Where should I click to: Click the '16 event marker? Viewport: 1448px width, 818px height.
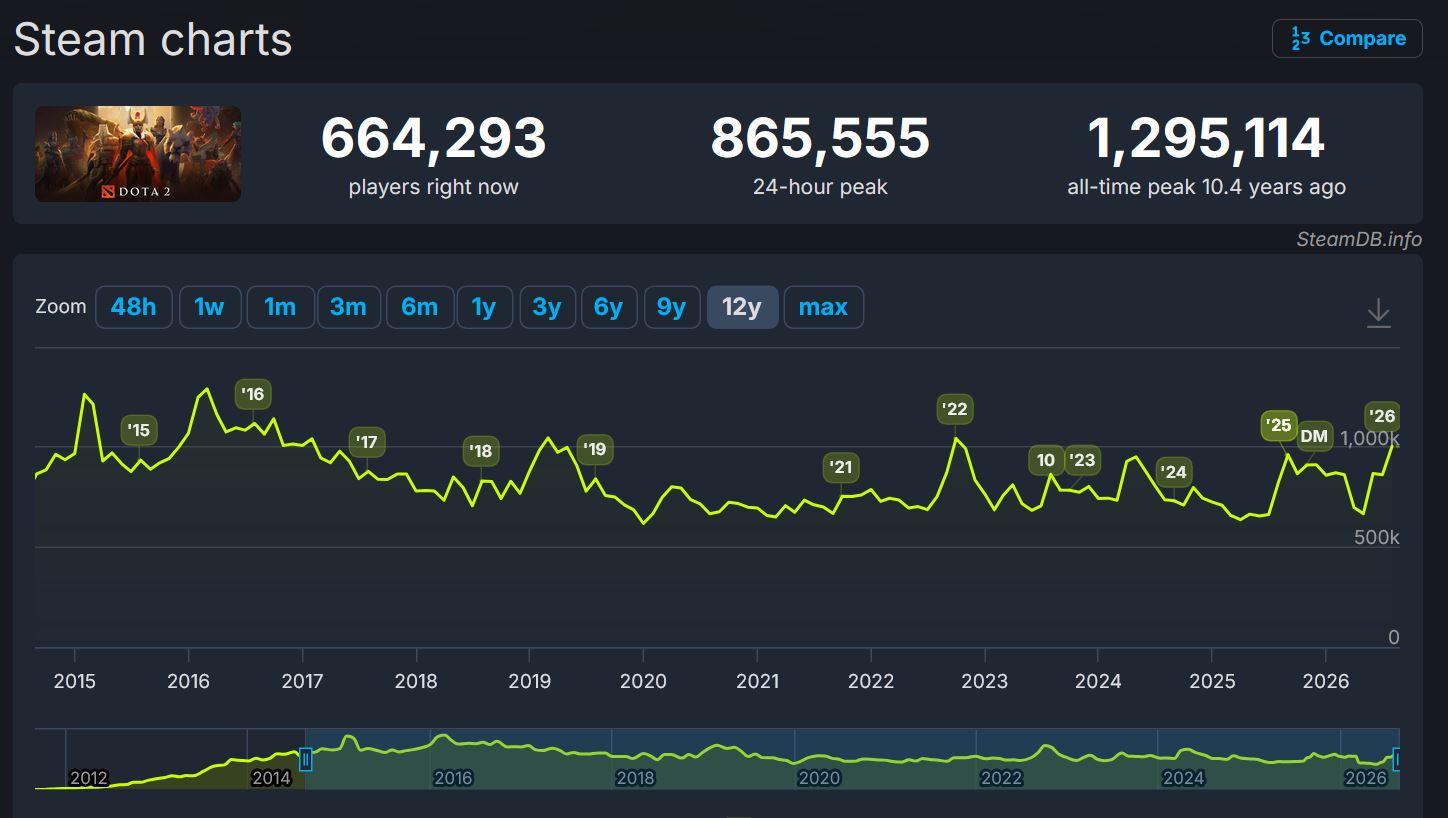pyautogui.click(x=253, y=394)
